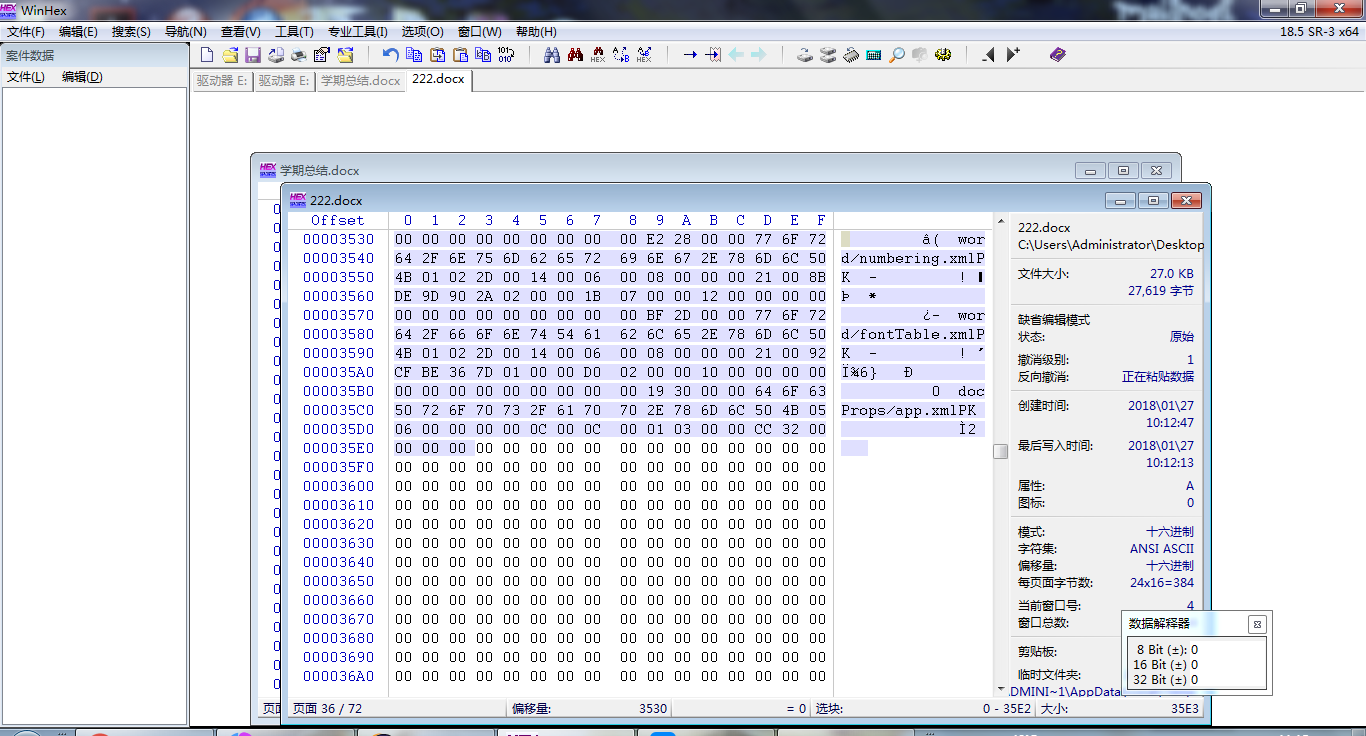Screen dimensions: 1366x736
Task: Open the 导航(N) menu
Action: [185, 32]
